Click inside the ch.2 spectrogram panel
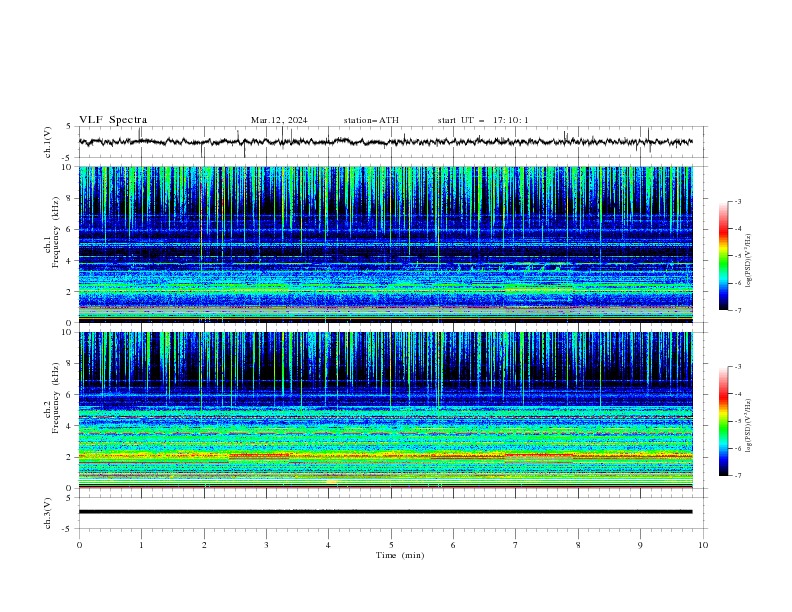Viewport: 792px width, 612px height. tap(386, 410)
